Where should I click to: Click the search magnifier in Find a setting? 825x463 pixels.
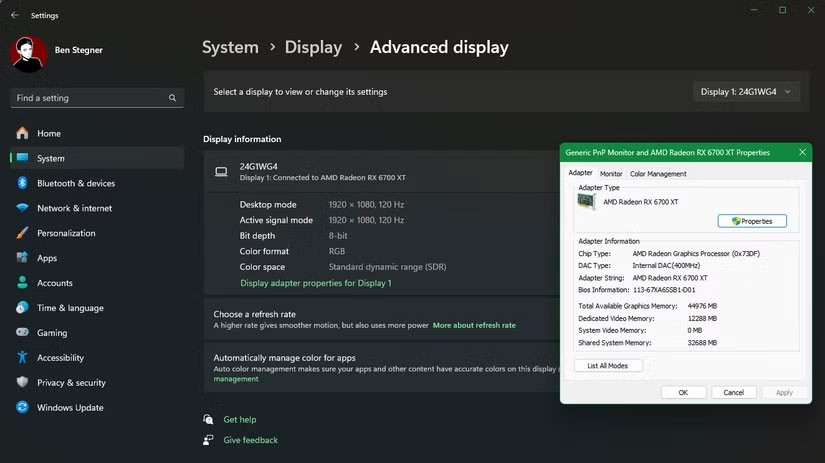tap(173, 98)
